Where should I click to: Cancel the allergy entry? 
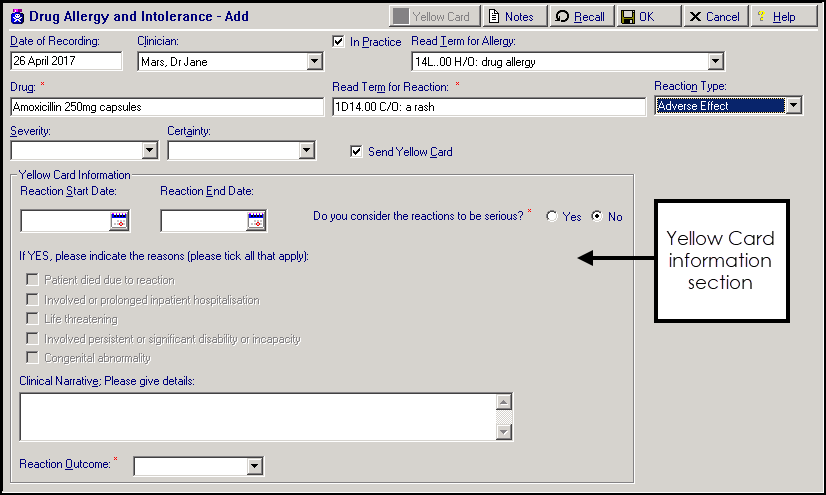(x=714, y=17)
